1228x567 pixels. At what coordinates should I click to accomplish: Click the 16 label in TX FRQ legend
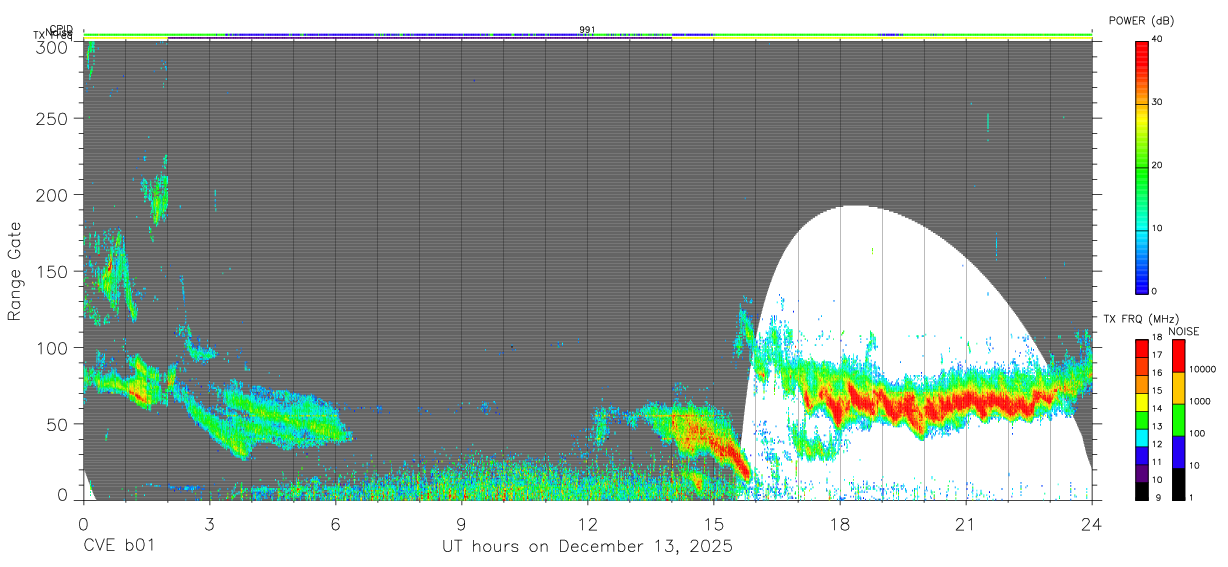(1156, 373)
